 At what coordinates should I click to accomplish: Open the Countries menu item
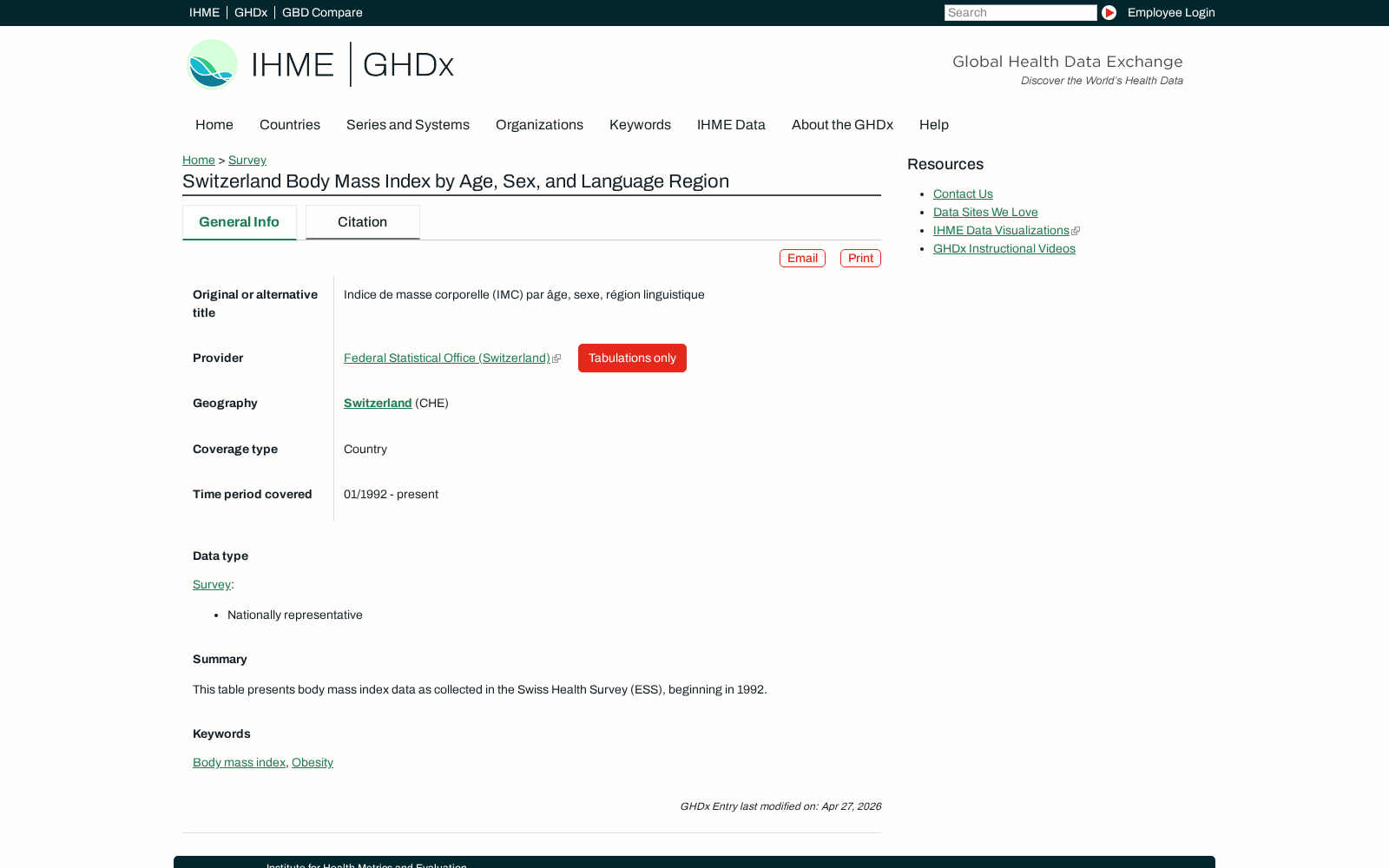[x=290, y=125]
